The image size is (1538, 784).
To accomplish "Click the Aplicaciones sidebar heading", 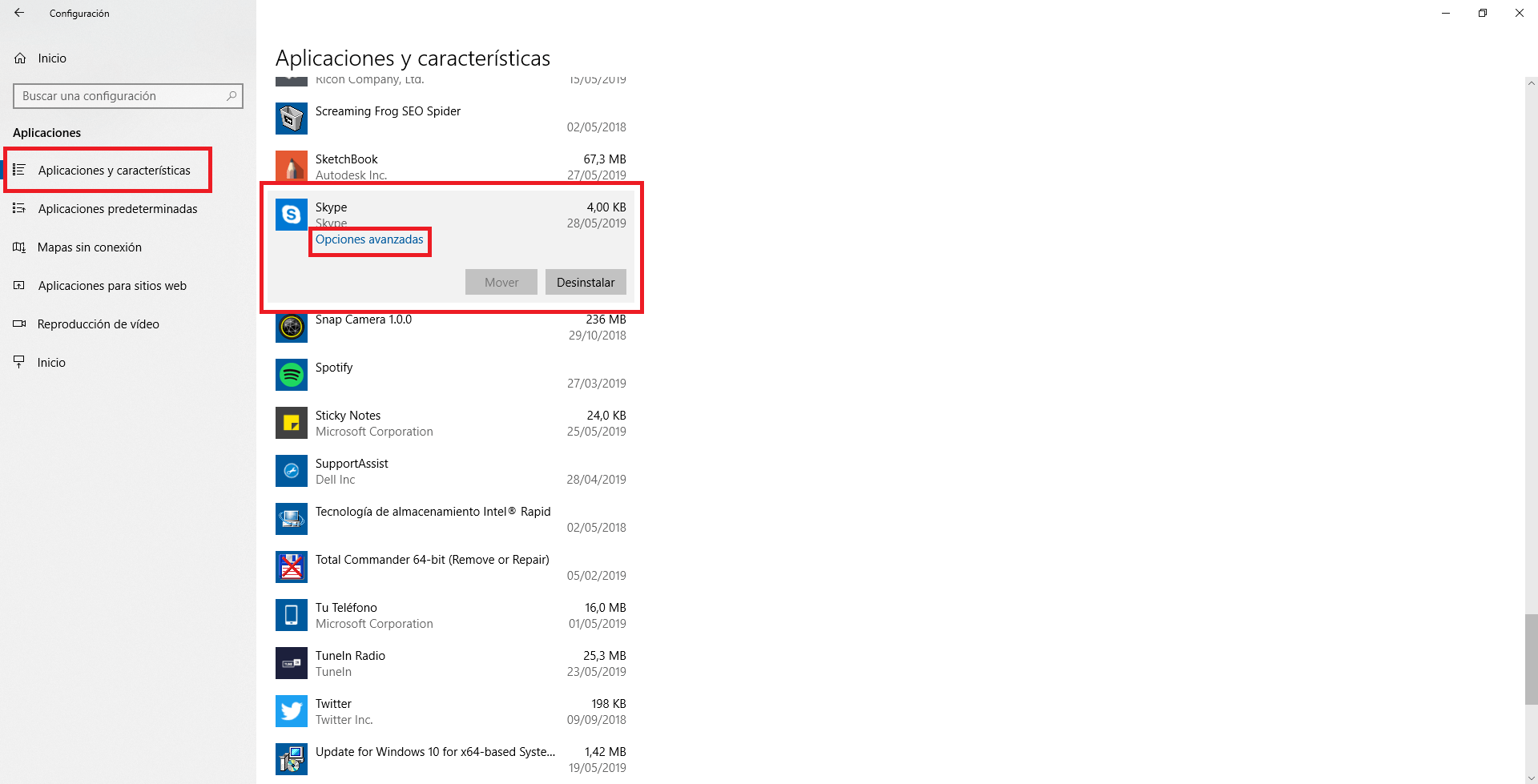I will click(47, 133).
